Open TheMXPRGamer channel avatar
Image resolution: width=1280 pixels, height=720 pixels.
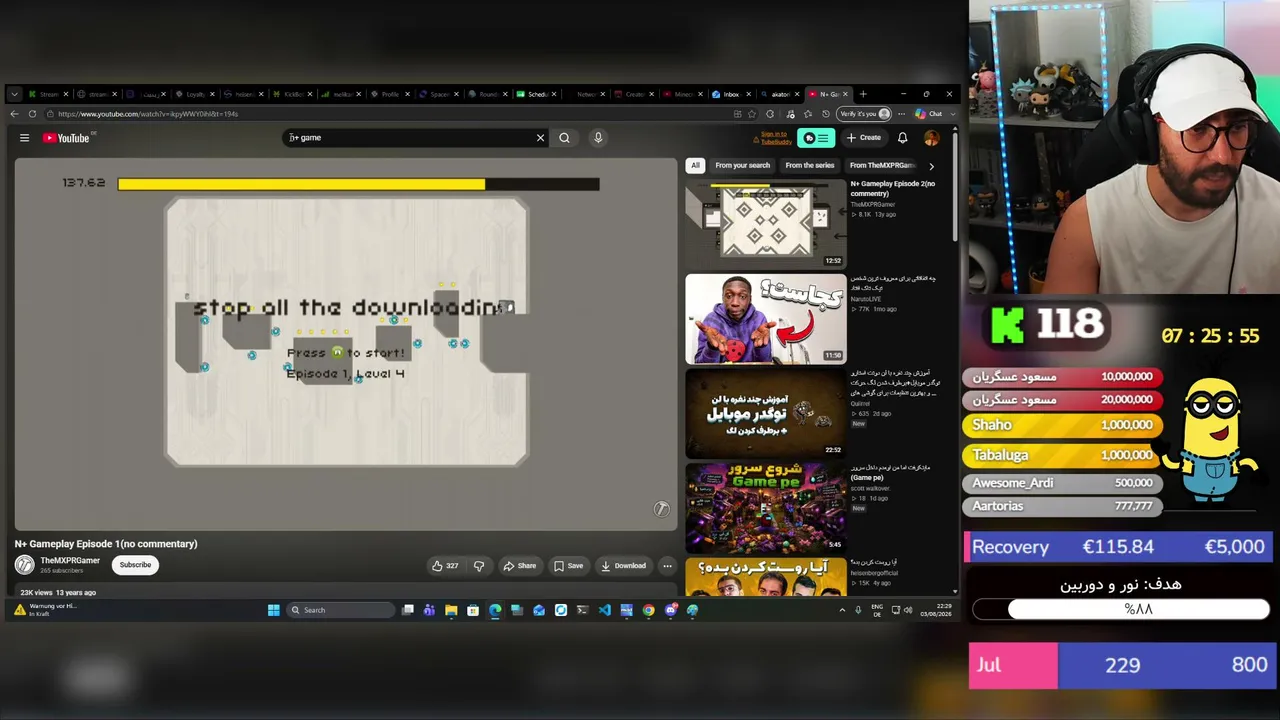tap(24, 565)
